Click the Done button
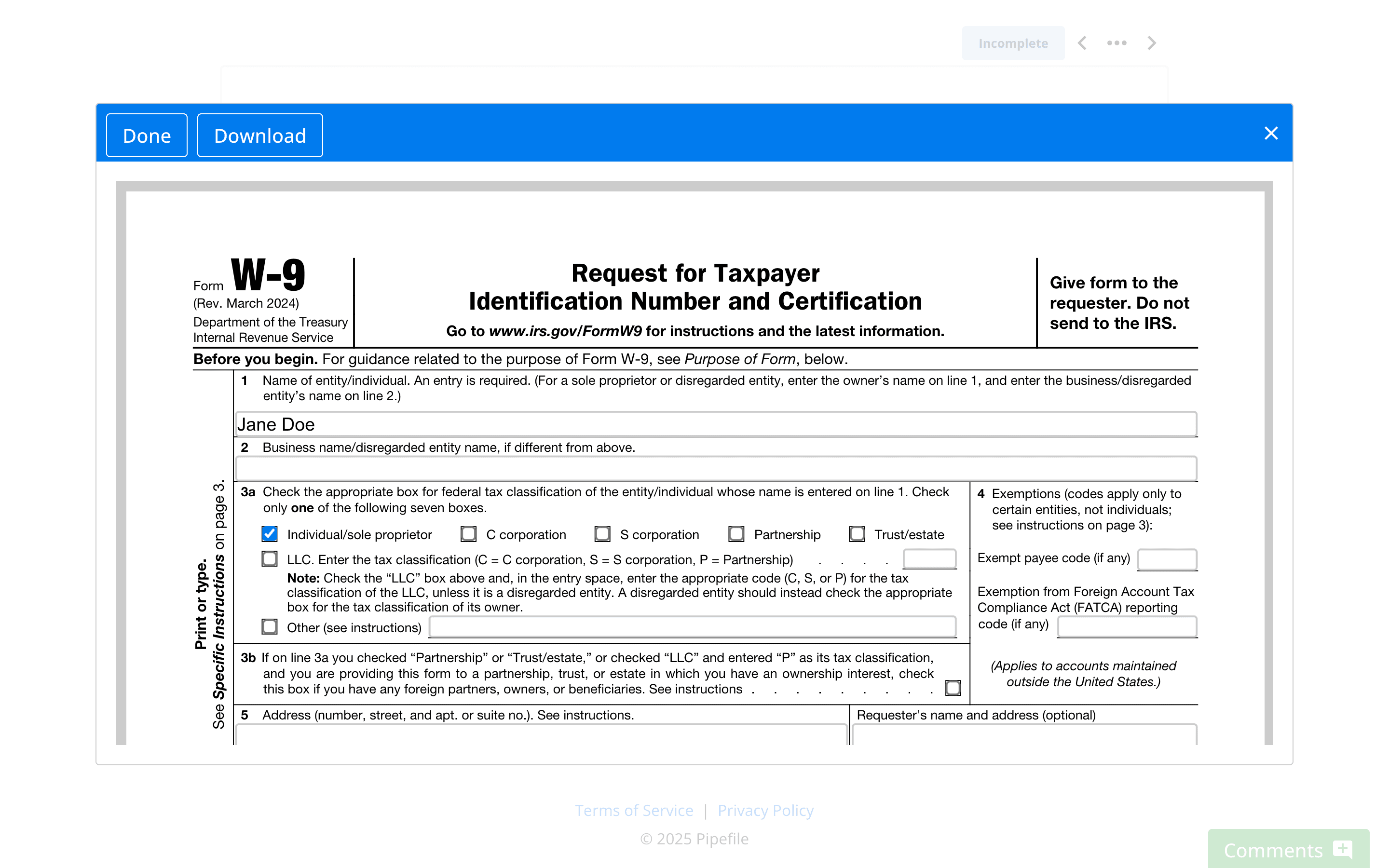The height and width of the screenshot is (868, 1389). click(147, 136)
